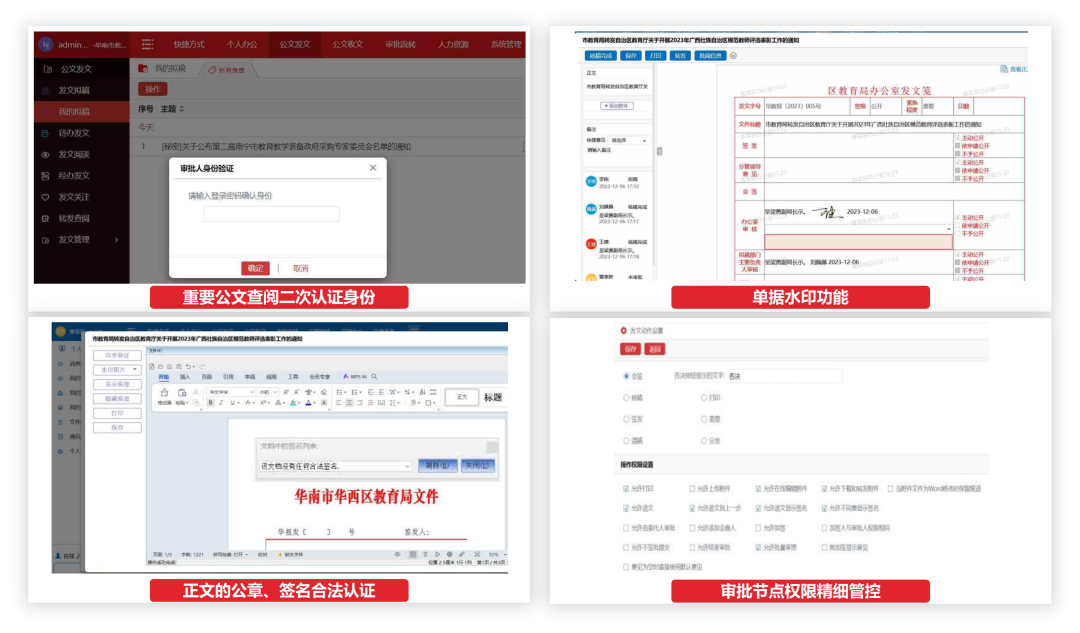Check the 允许上传附件 checkbox

point(692,488)
